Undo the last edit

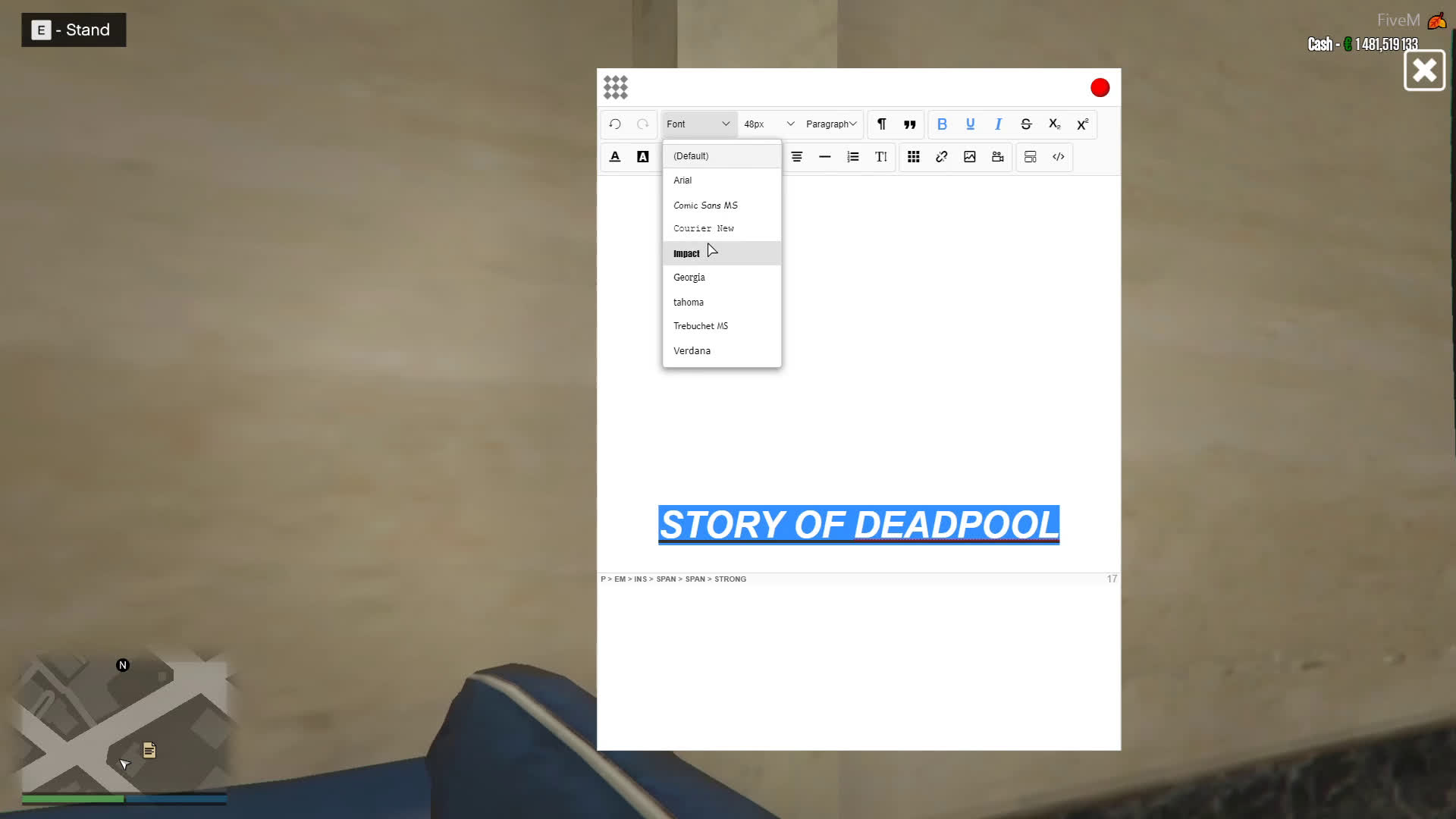coord(615,124)
